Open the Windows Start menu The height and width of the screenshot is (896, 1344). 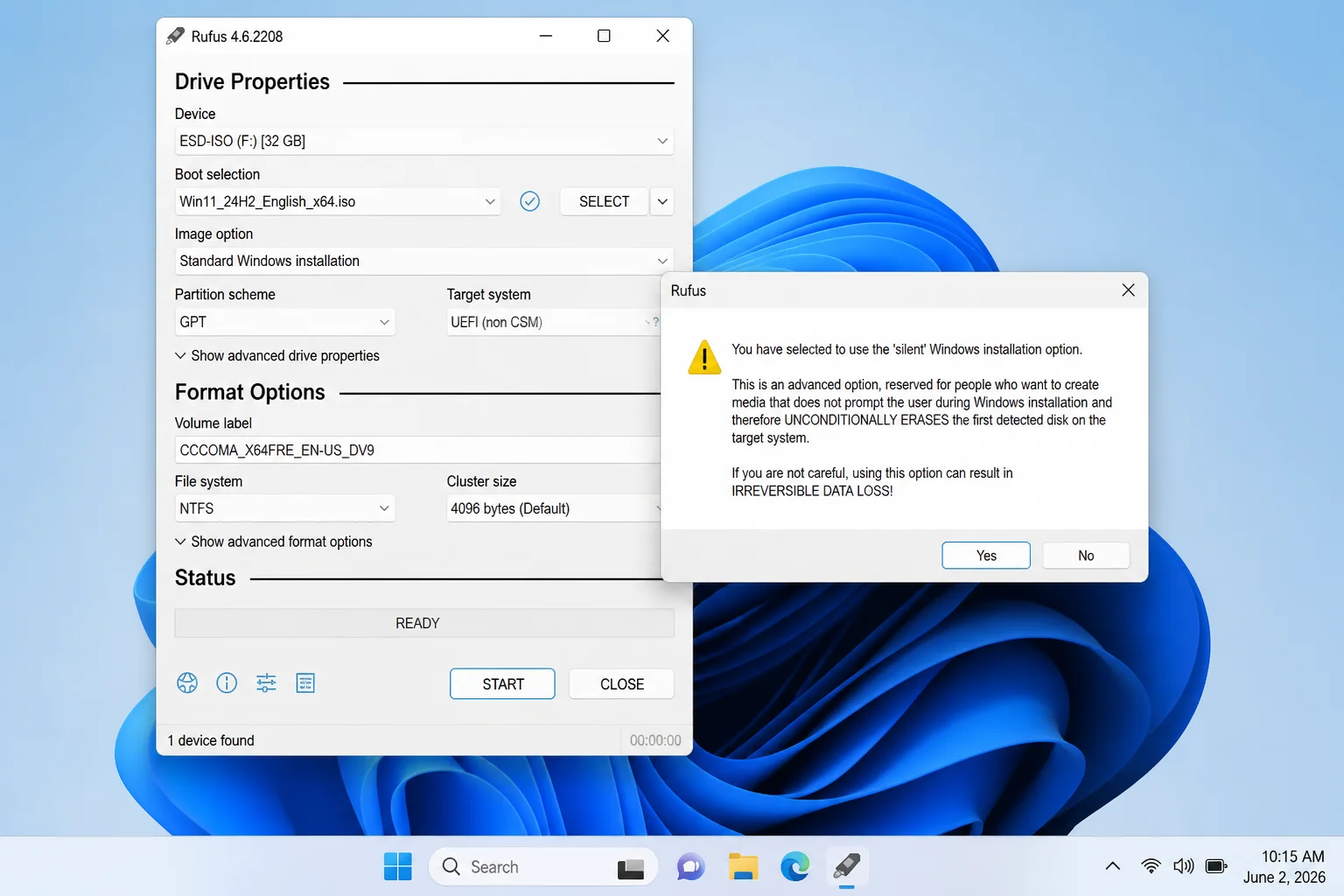(398, 866)
